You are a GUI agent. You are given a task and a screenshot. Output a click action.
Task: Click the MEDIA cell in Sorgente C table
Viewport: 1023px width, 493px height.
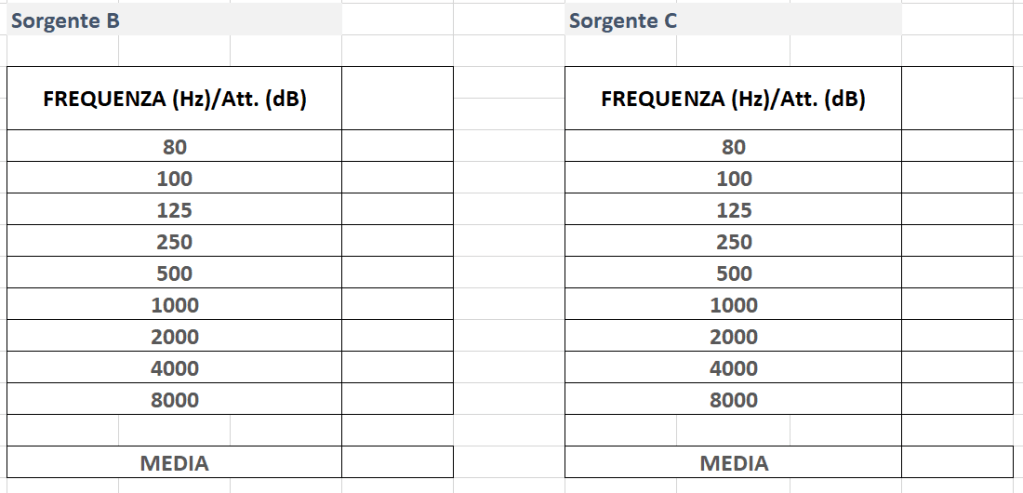[733, 463]
